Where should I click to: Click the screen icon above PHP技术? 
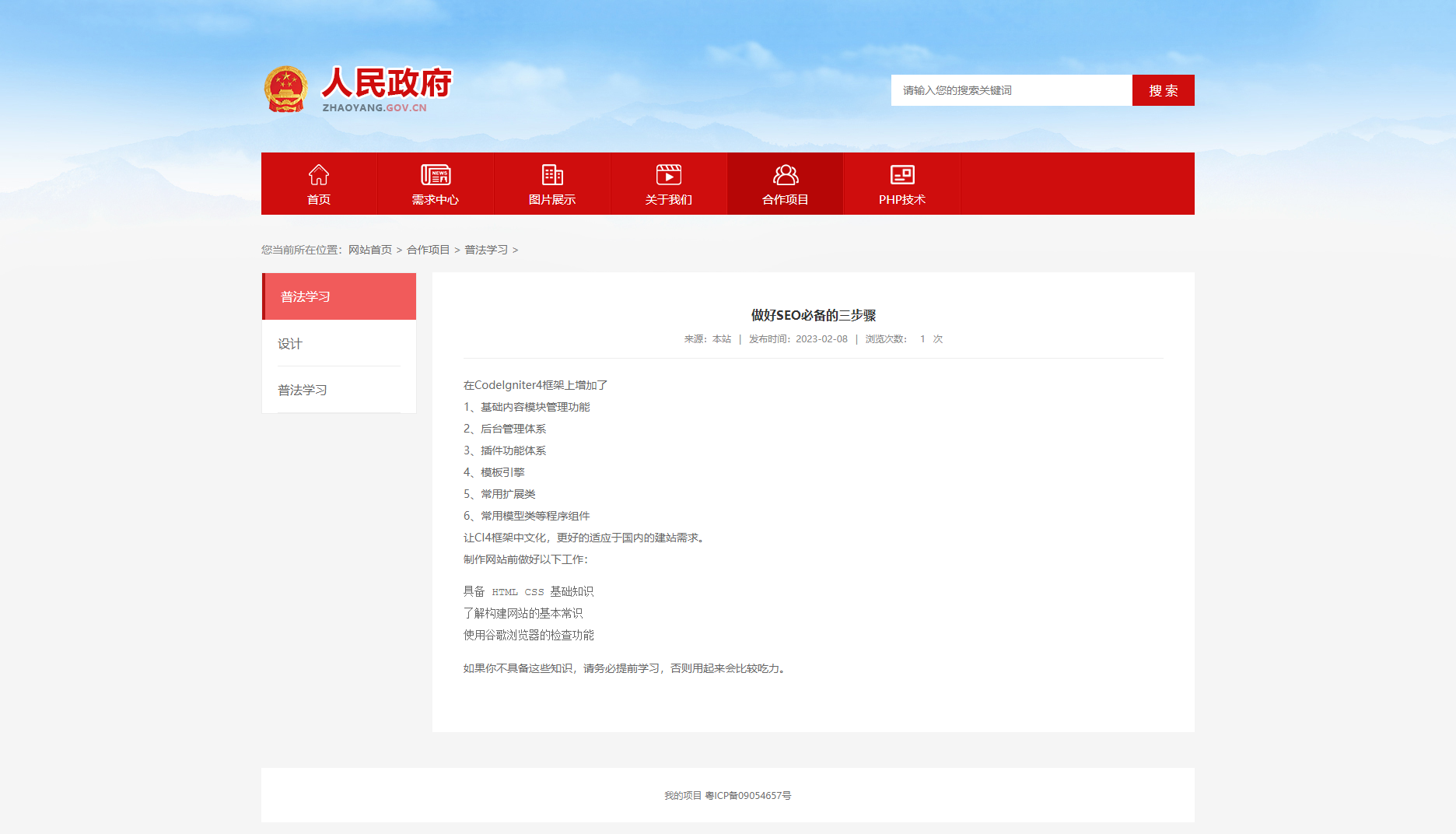(x=902, y=174)
